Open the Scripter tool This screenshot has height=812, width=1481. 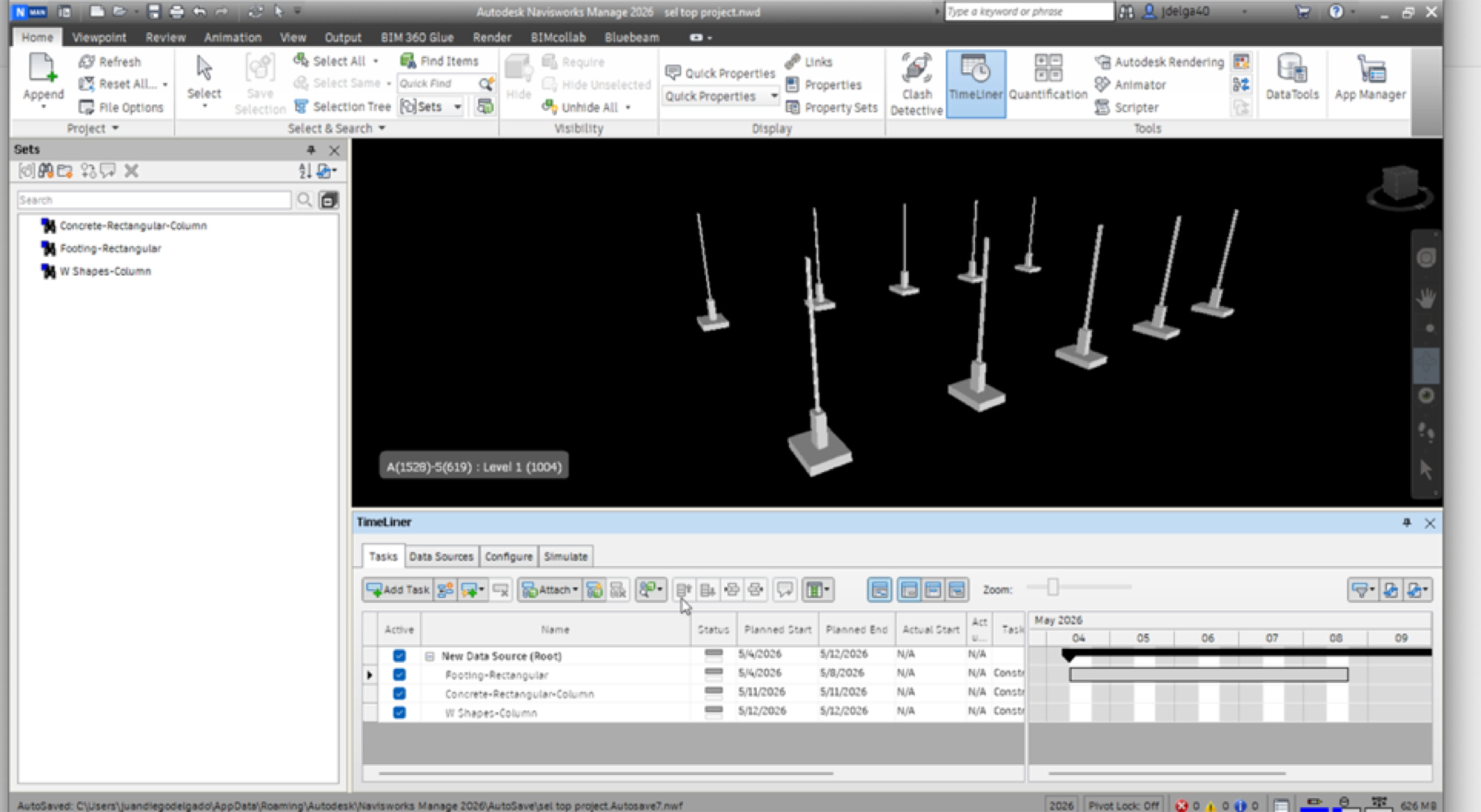(1126, 107)
